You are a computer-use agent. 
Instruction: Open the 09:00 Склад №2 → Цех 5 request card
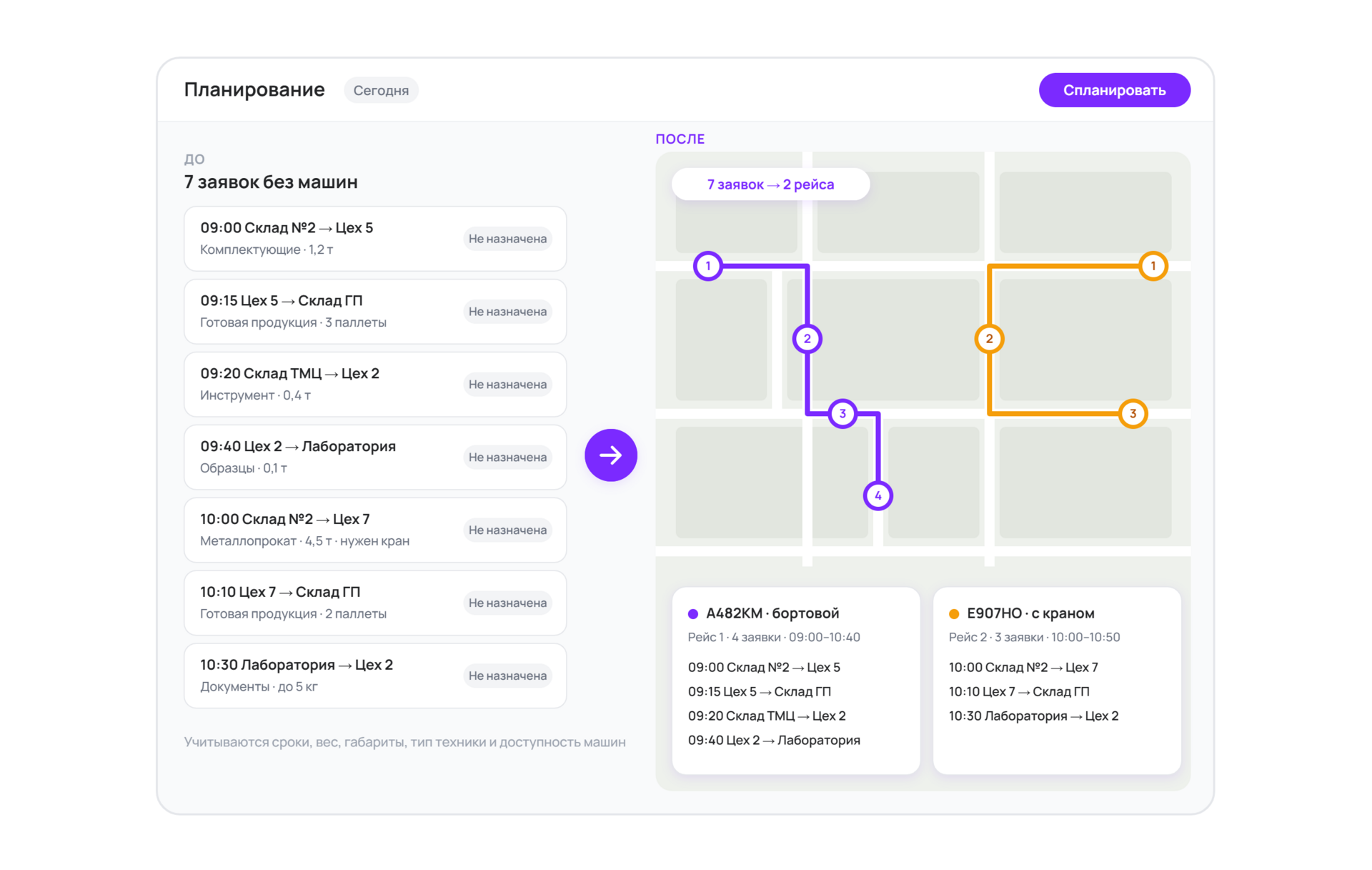pos(375,239)
